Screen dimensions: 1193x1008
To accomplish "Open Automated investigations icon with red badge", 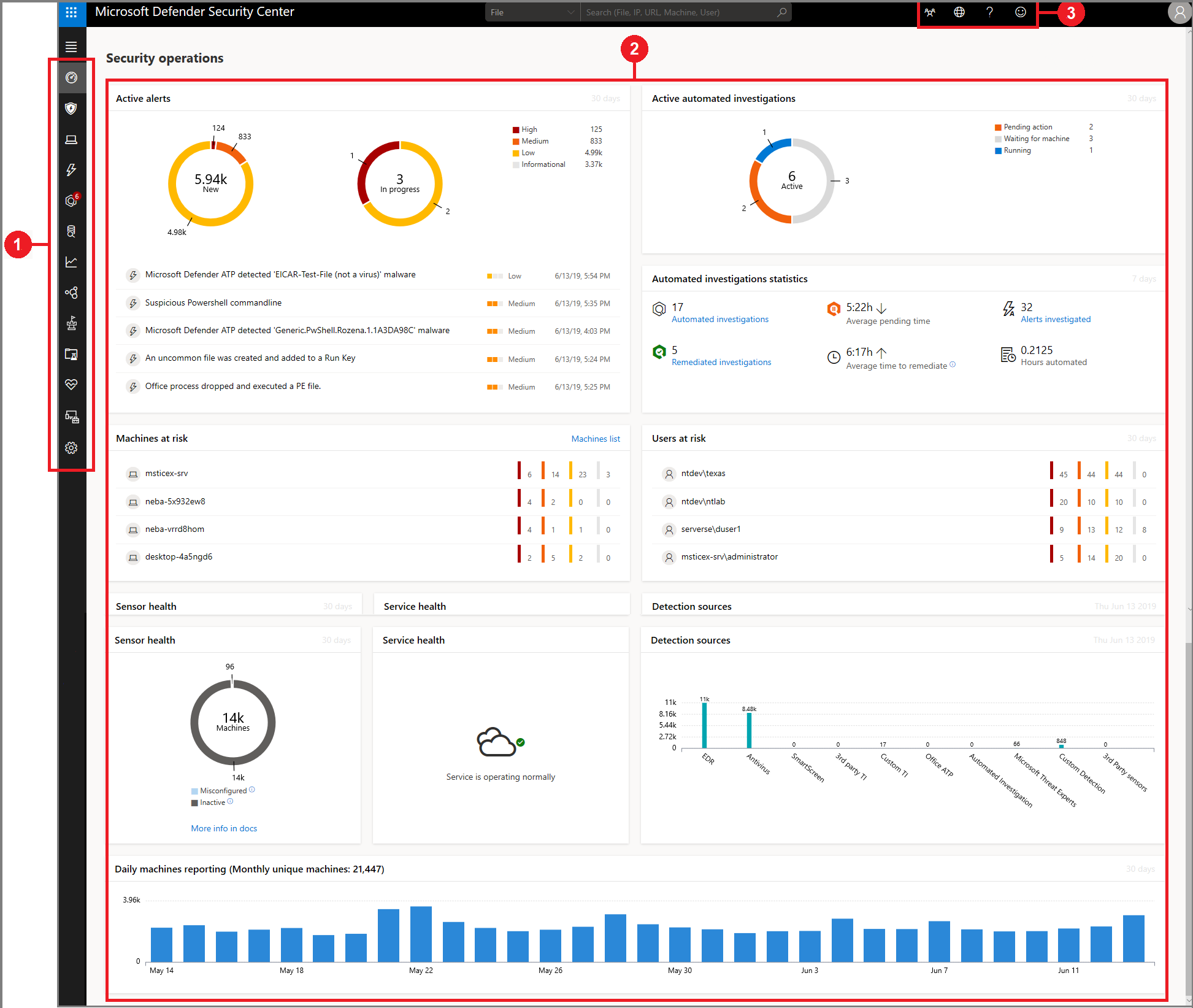I will click(71, 201).
